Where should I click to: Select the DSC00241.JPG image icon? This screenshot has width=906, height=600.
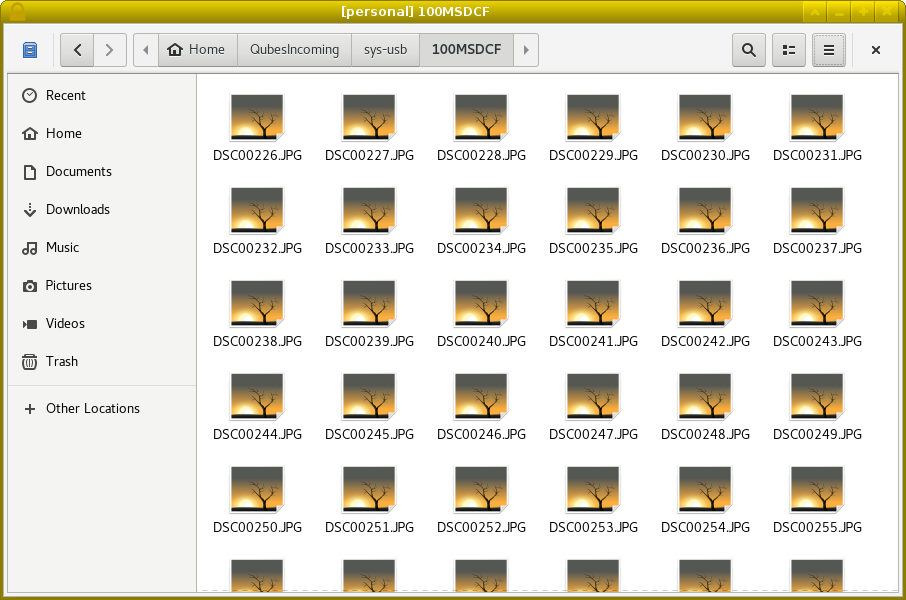pyautogui.click(x=593, y=303)
